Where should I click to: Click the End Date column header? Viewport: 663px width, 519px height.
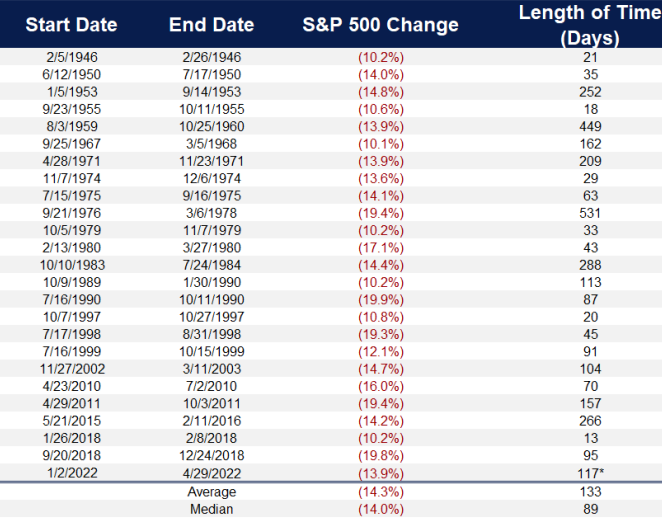[211, 24]
